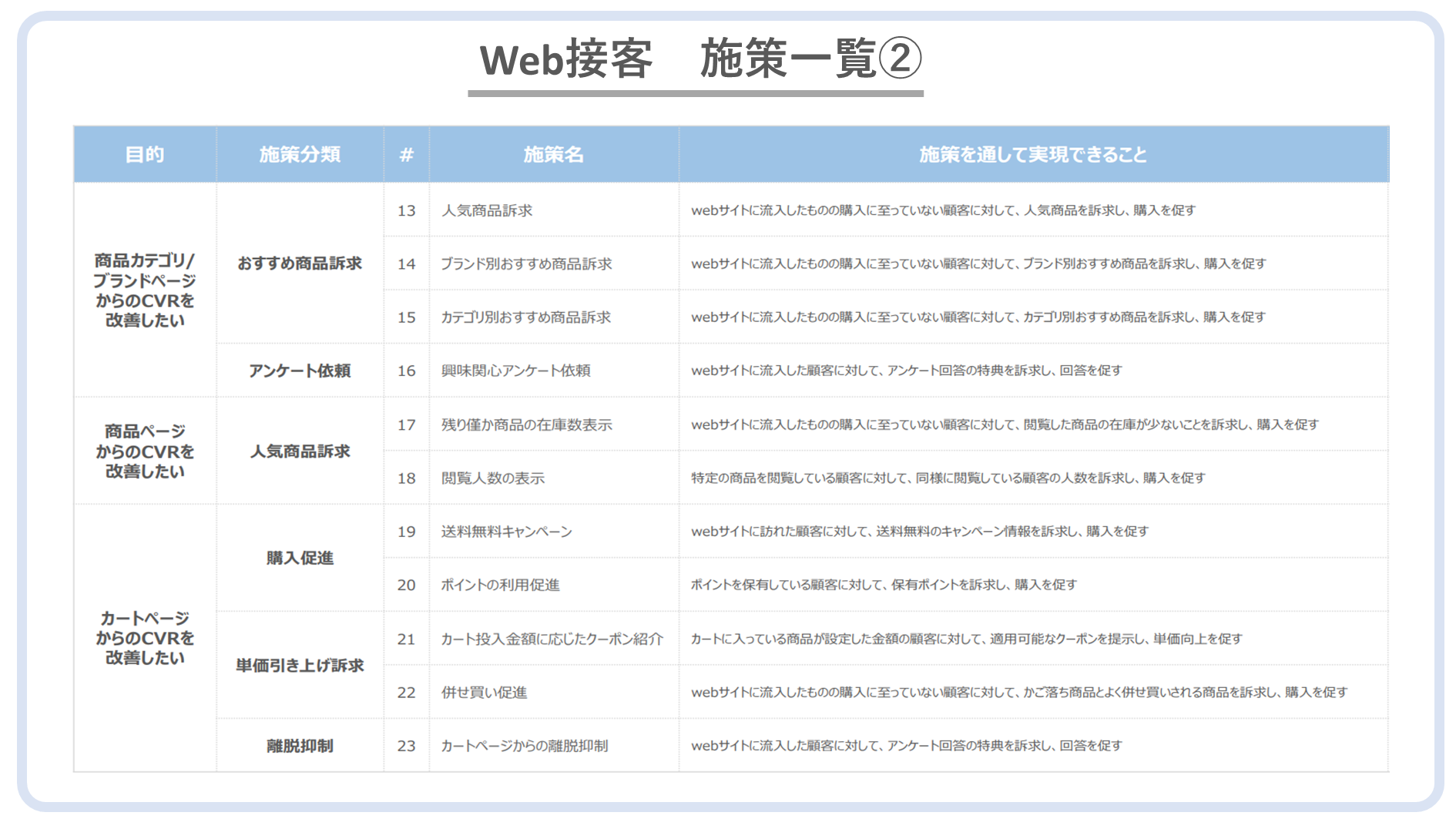Click the slide title Web接客 施策一覧②
The width and height of the screenshot is (1456, 819).
click(x=700, y=59)
